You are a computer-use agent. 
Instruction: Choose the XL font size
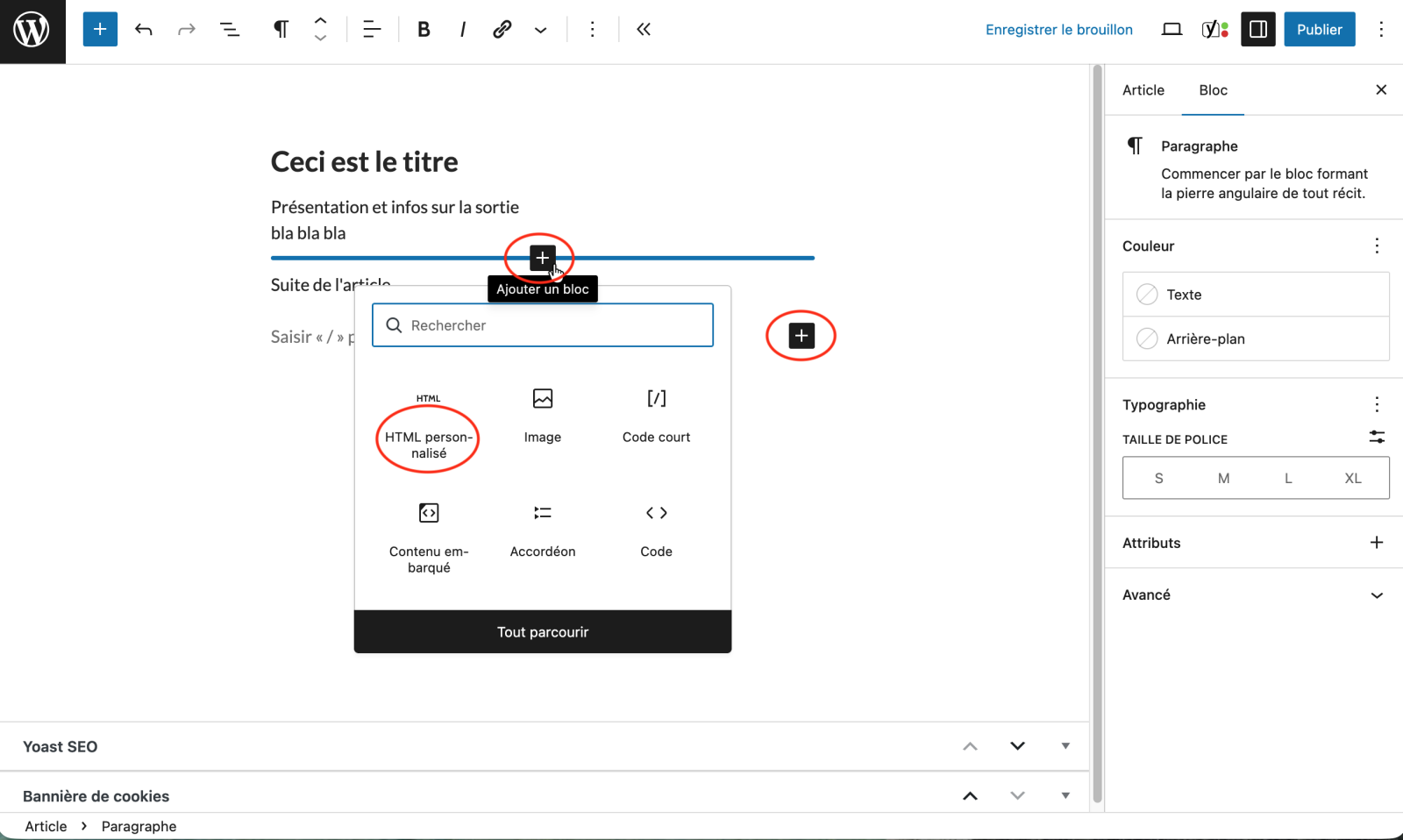(x=1352, y=479)
